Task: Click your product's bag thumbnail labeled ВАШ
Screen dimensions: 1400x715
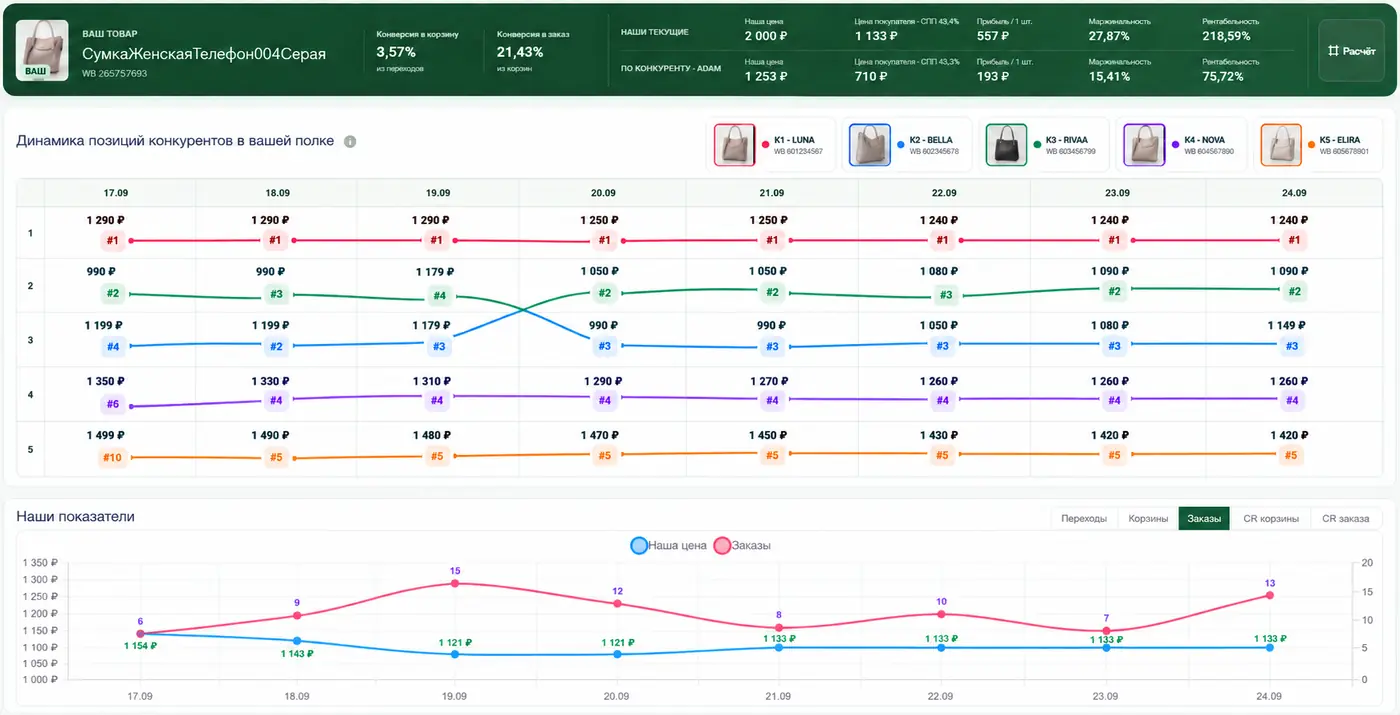Action: tap(42, 50)
